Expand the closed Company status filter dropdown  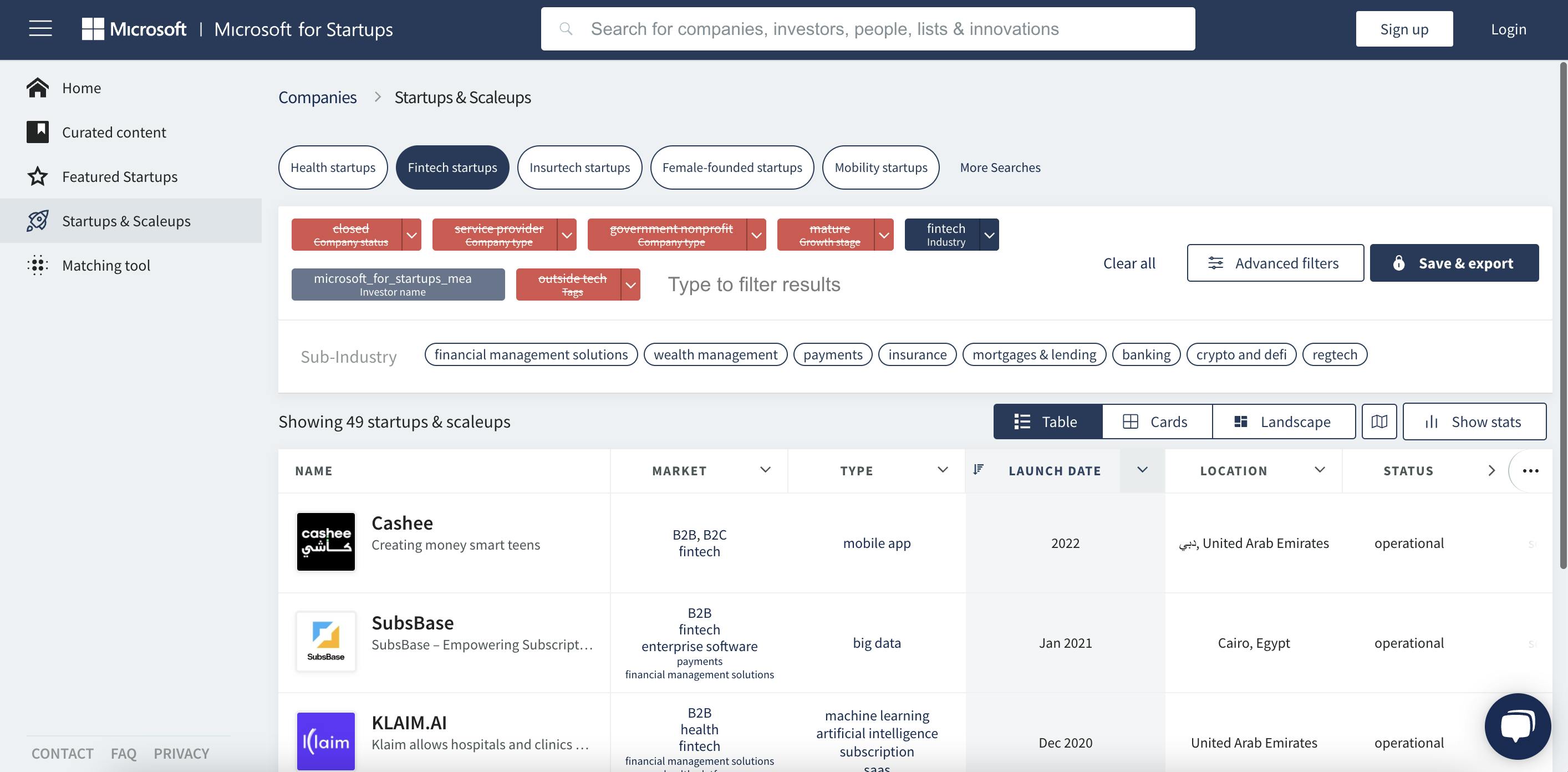tap(411, 235)
